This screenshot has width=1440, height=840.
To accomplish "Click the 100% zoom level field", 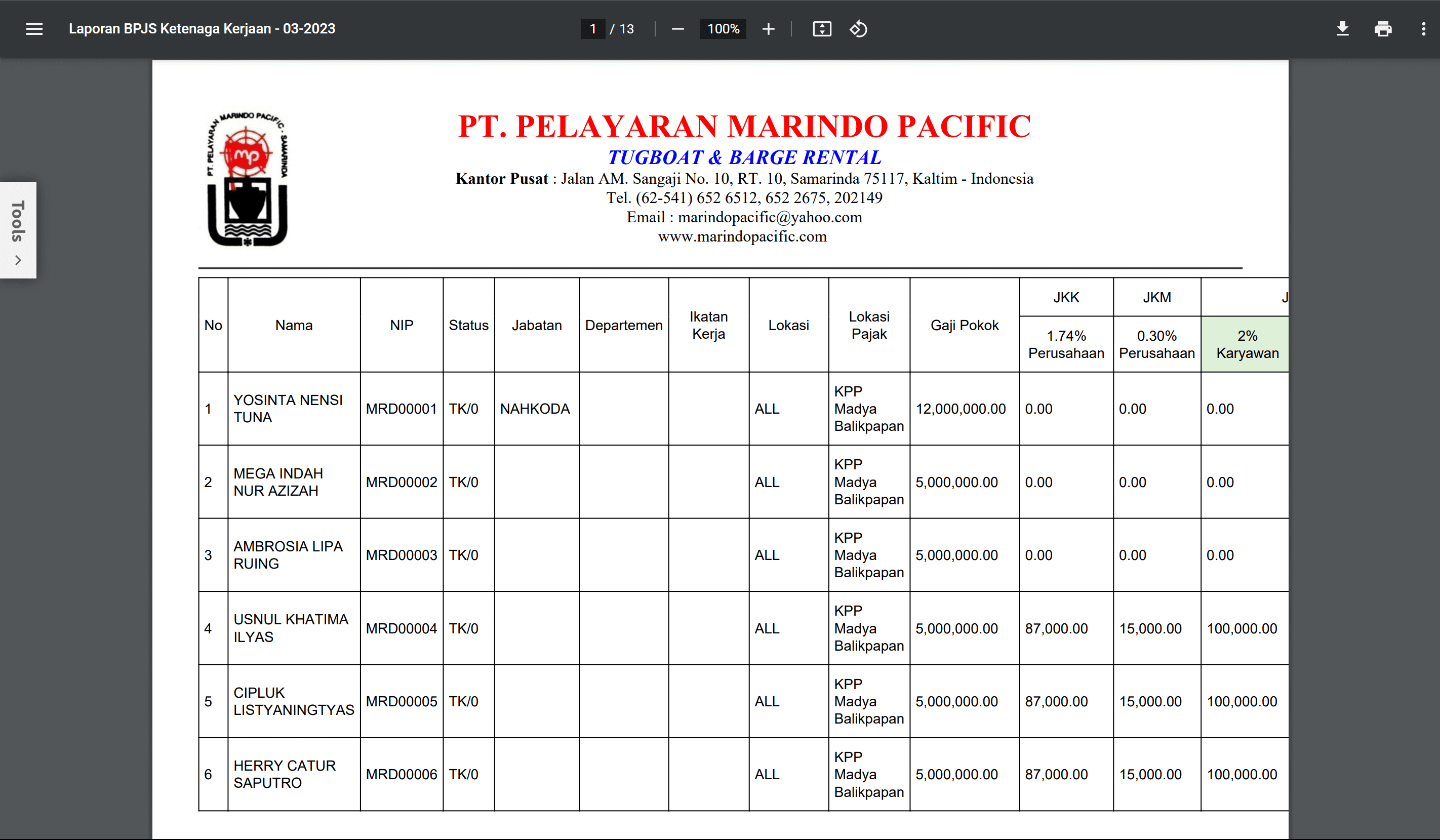I will coord(723,29).
